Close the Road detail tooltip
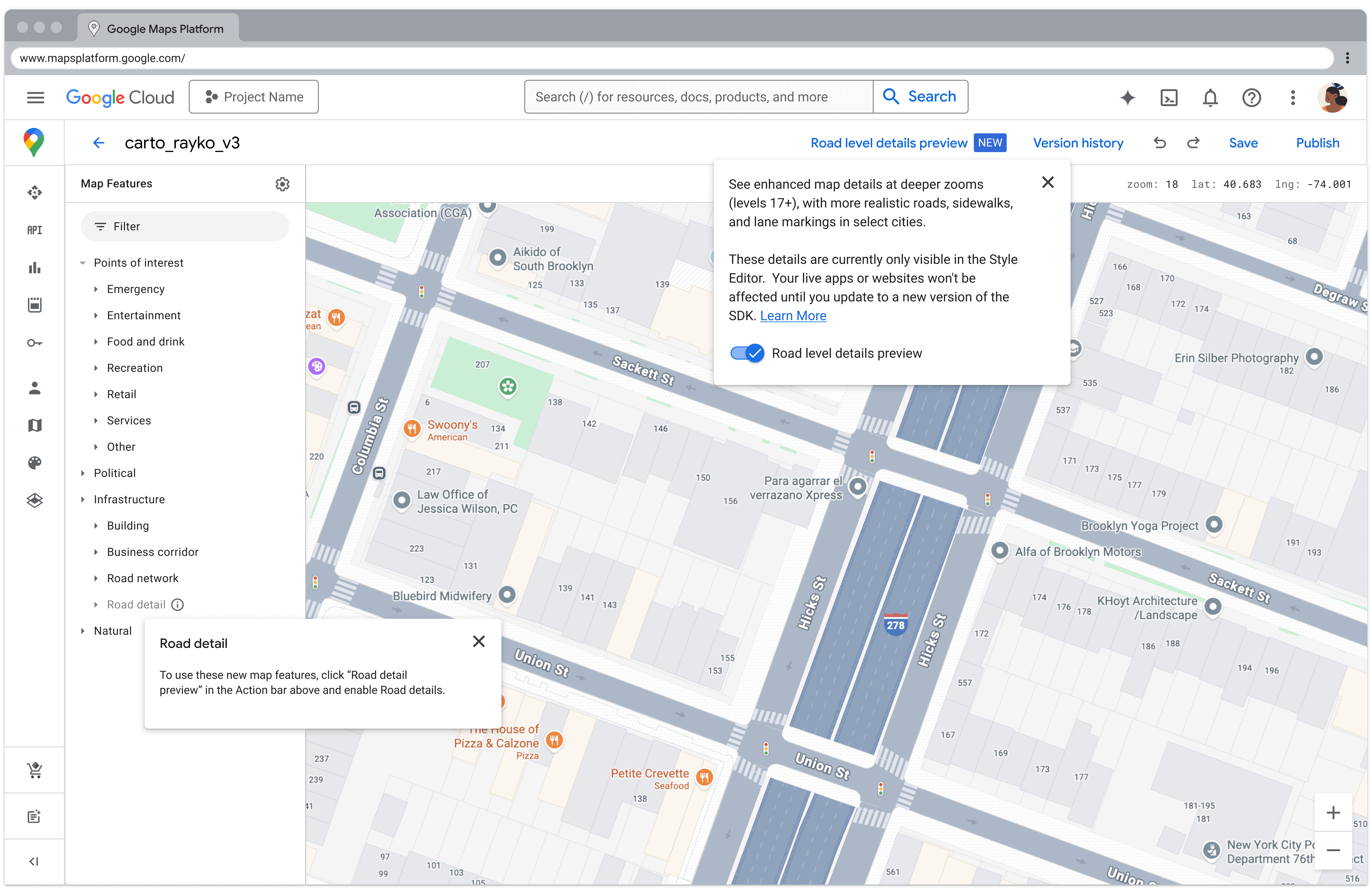 478,641
